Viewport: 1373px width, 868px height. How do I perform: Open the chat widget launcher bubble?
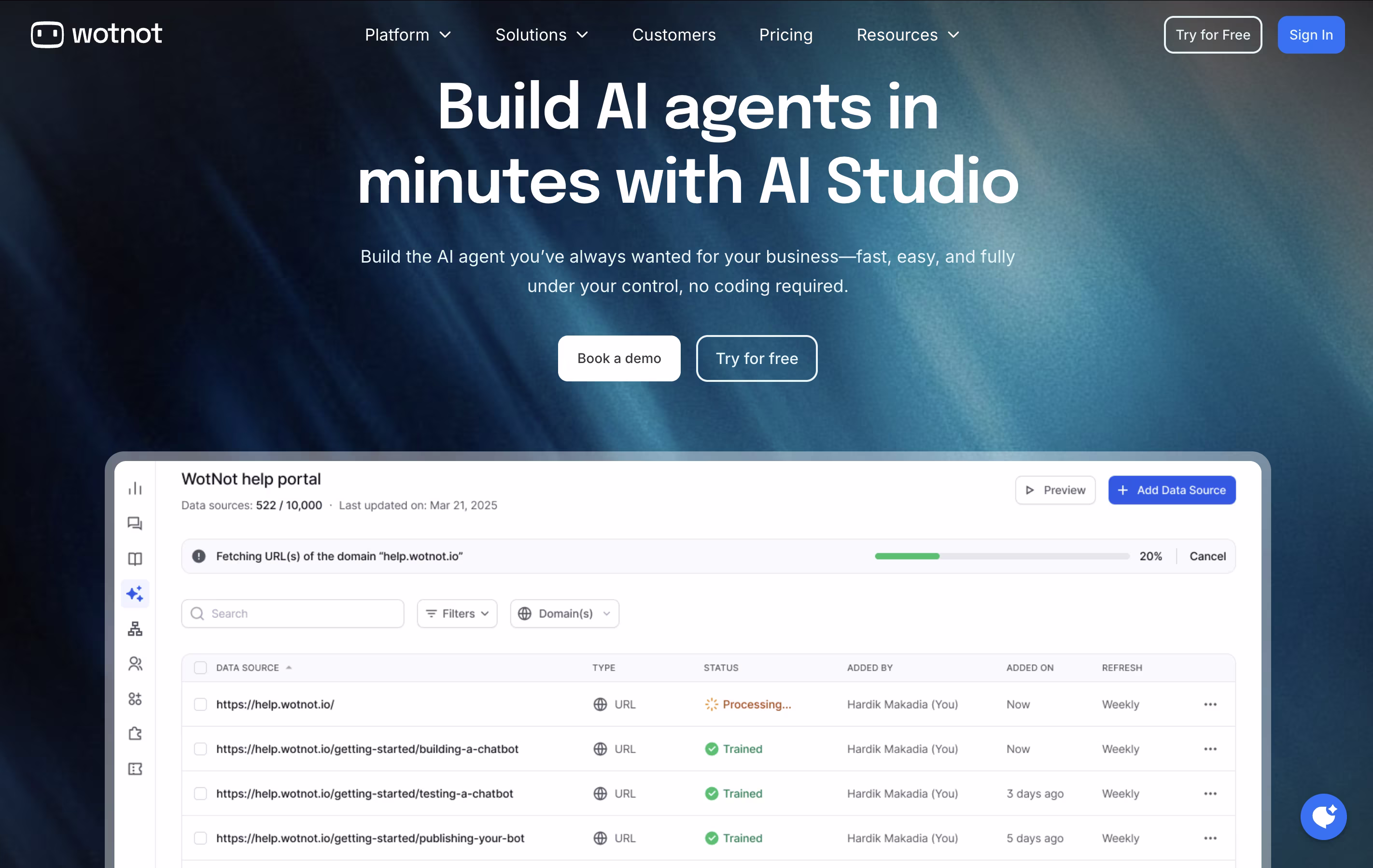point(1323,817)
